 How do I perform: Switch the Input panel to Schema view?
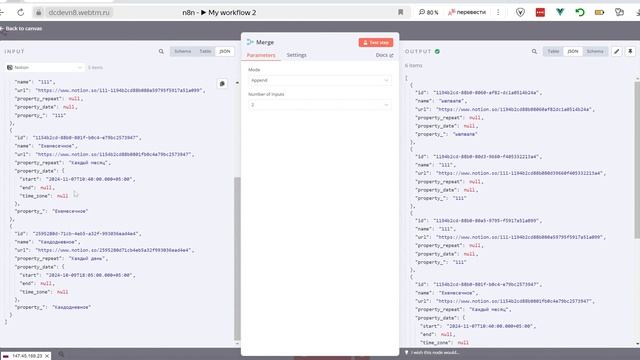coord(182,51)
